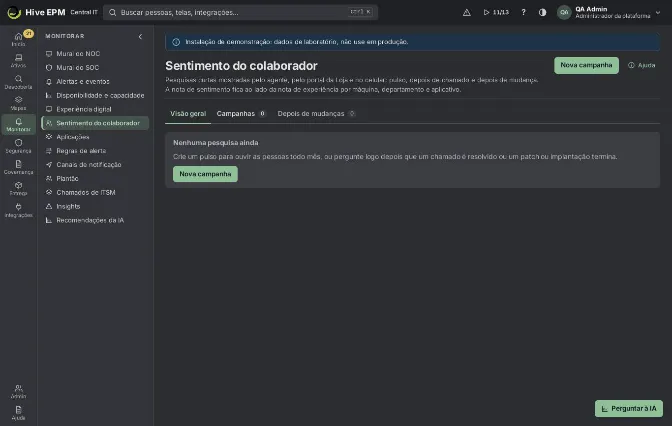This screenshot has height=426, width=672.
Task: Open Experiência digital
Action: pyautogui.click(x=95, y=109)
